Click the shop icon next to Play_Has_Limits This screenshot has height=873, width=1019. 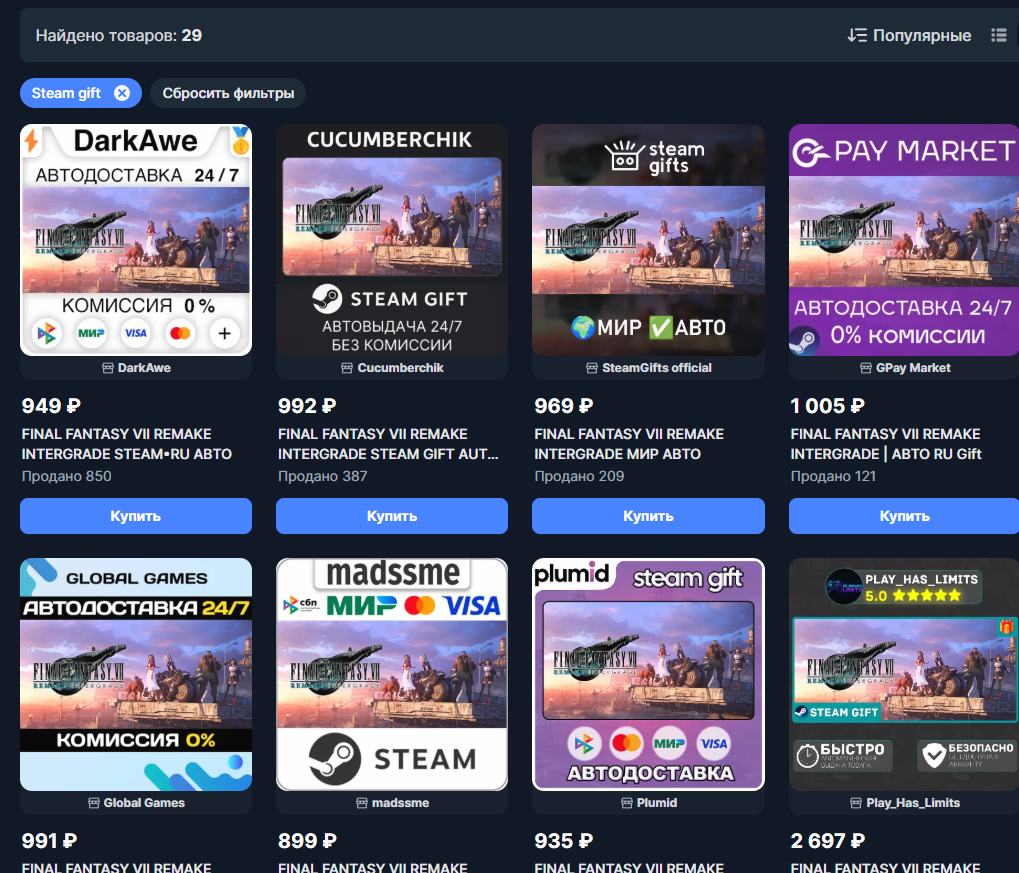click(856, 803)
